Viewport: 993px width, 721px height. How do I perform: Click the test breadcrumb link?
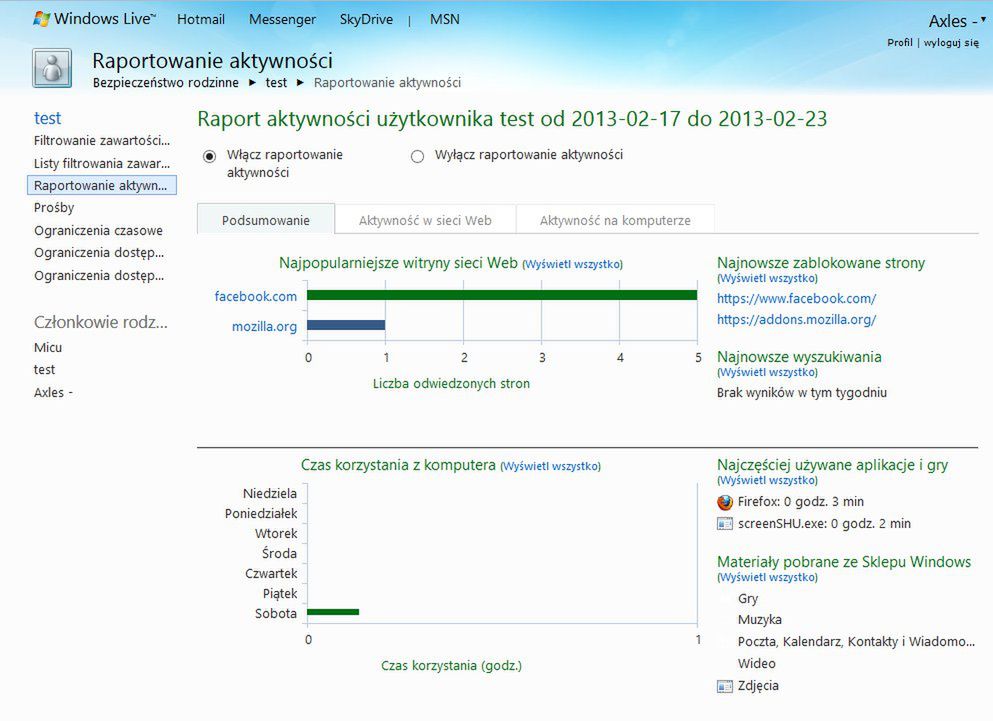(276, 82)
